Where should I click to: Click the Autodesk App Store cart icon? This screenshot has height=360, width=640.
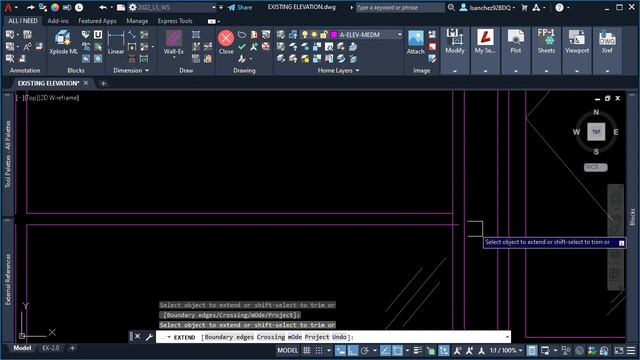click(524, 8)
